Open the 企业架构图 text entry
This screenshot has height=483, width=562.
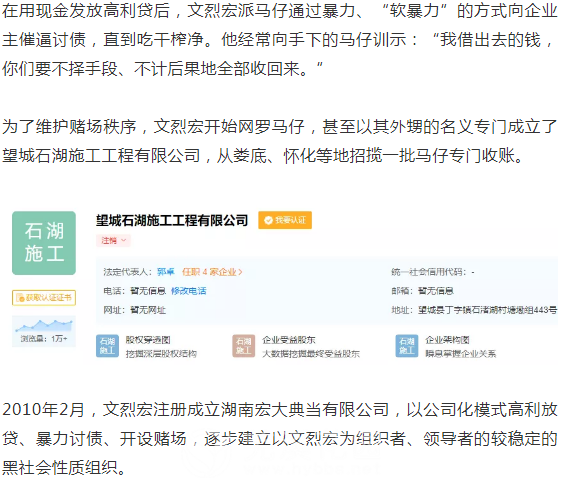point(447,340)
